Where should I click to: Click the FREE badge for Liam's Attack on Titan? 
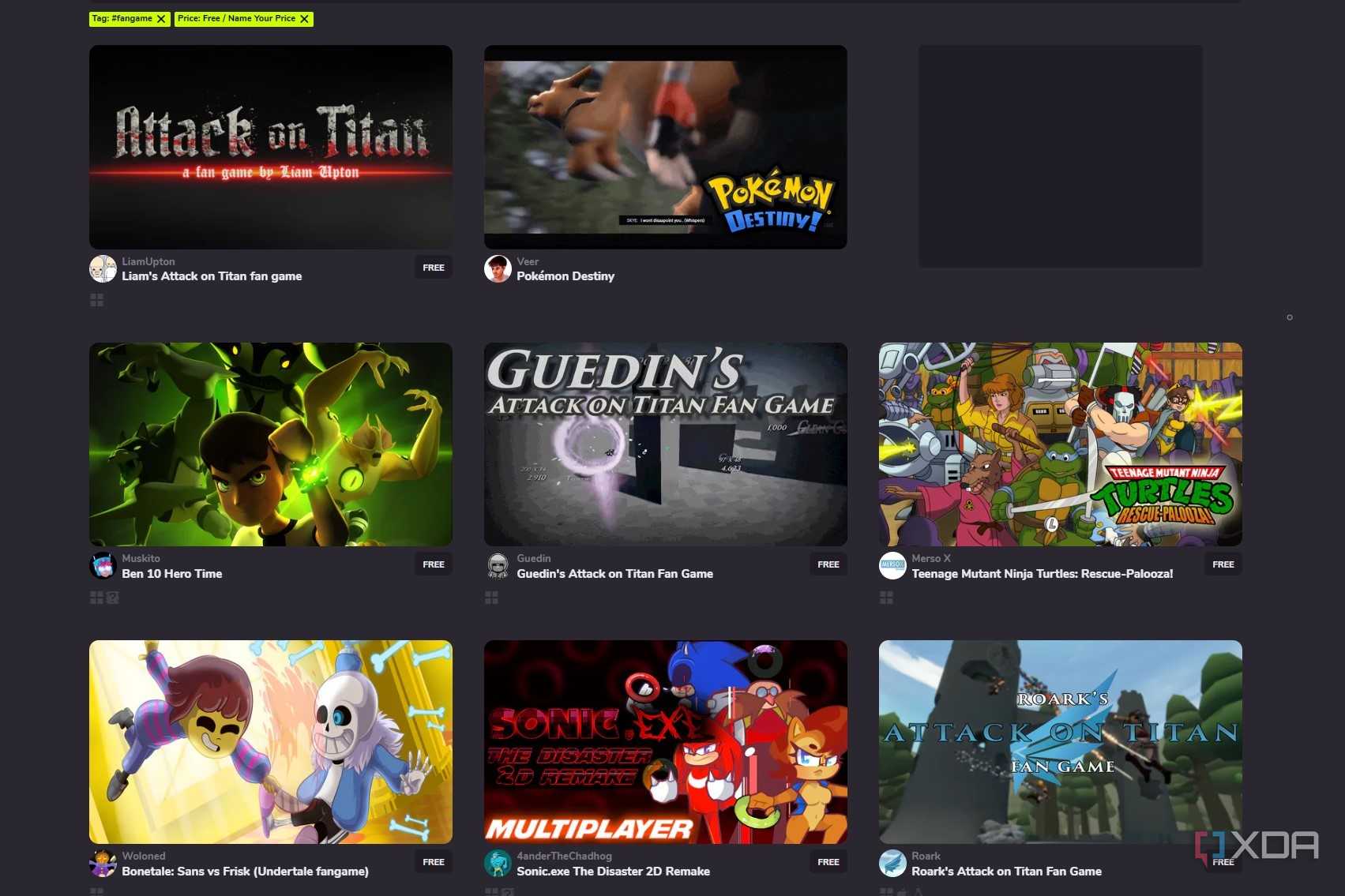click(x=434, y=268)
